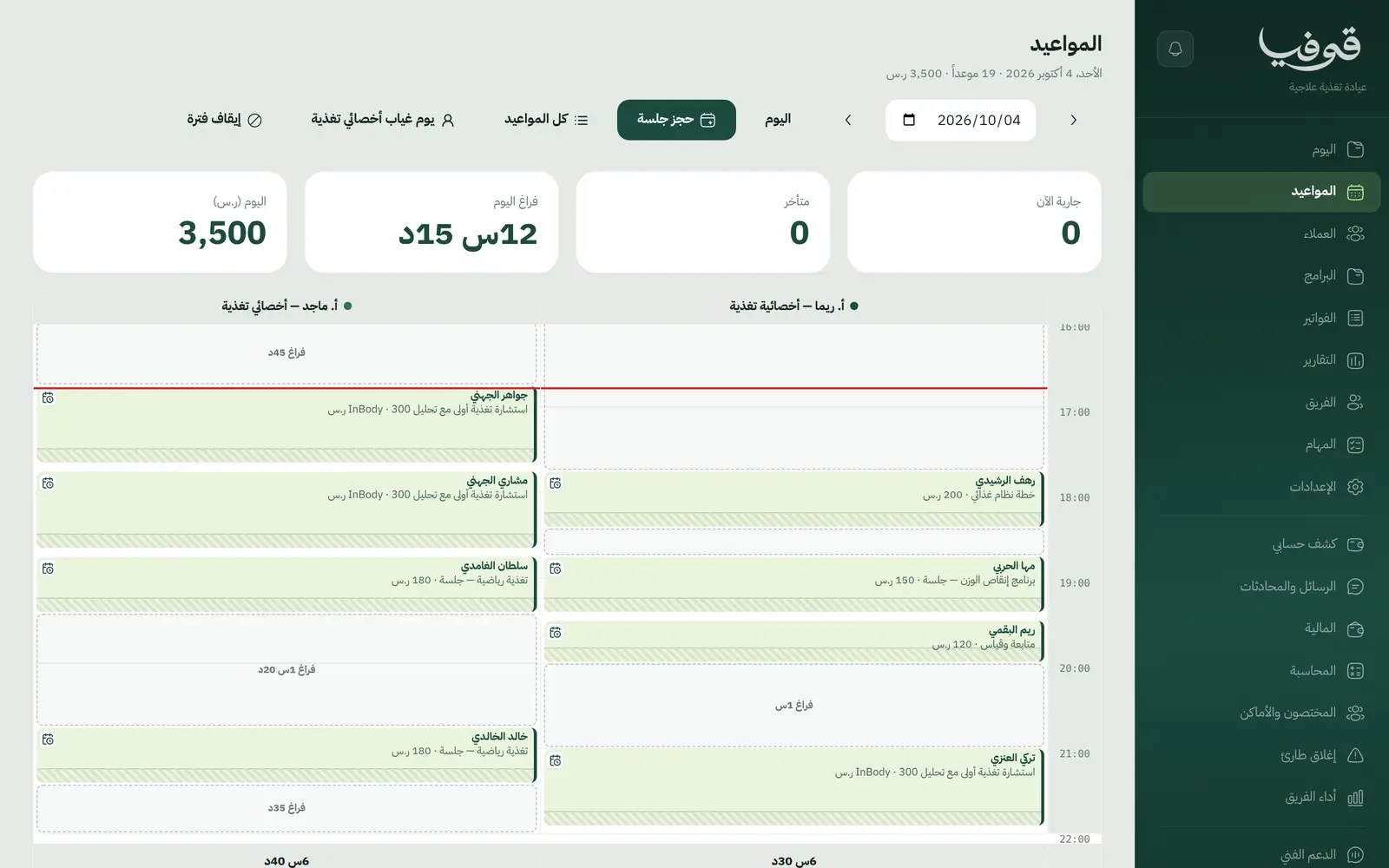Screen dimensions: 1389x868
Task: Select the فراغ 1س free slot
Action: coord(793,706)
